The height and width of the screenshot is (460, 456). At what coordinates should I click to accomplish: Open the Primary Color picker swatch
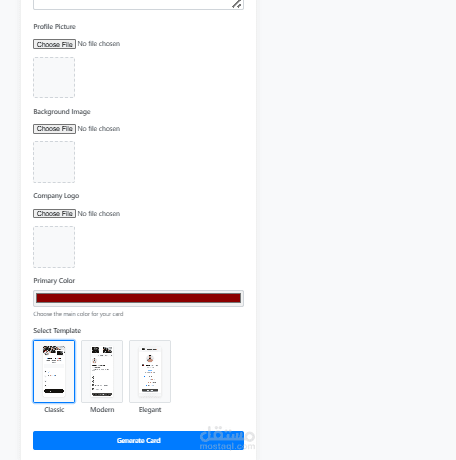[138, 298]
